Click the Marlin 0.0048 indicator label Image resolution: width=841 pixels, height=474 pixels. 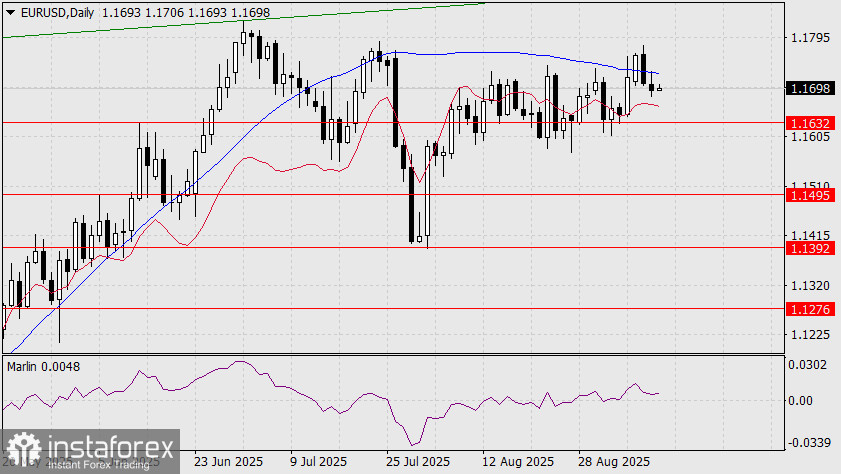[x=43, y=367]
